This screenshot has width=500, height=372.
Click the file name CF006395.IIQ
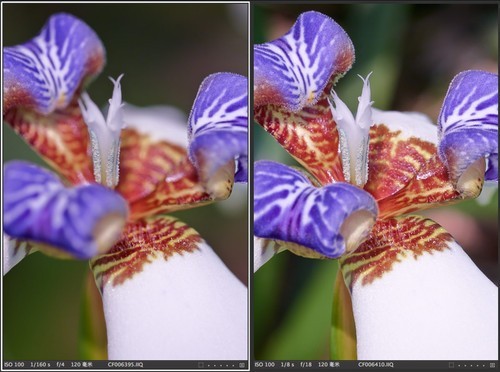[x=125, y=365]
